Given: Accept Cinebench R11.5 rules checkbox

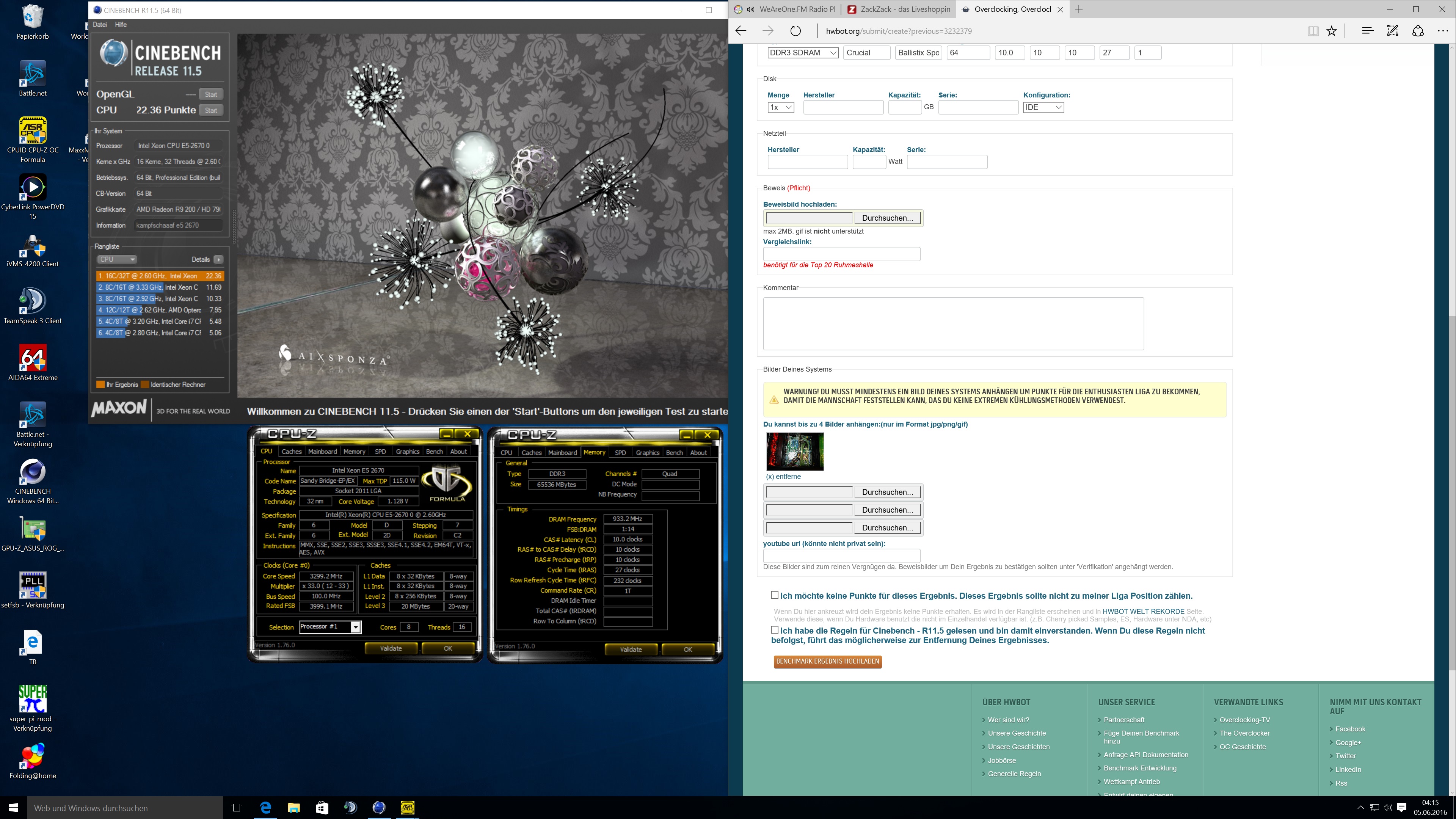Looking at the screenshot, I should 775,630.
